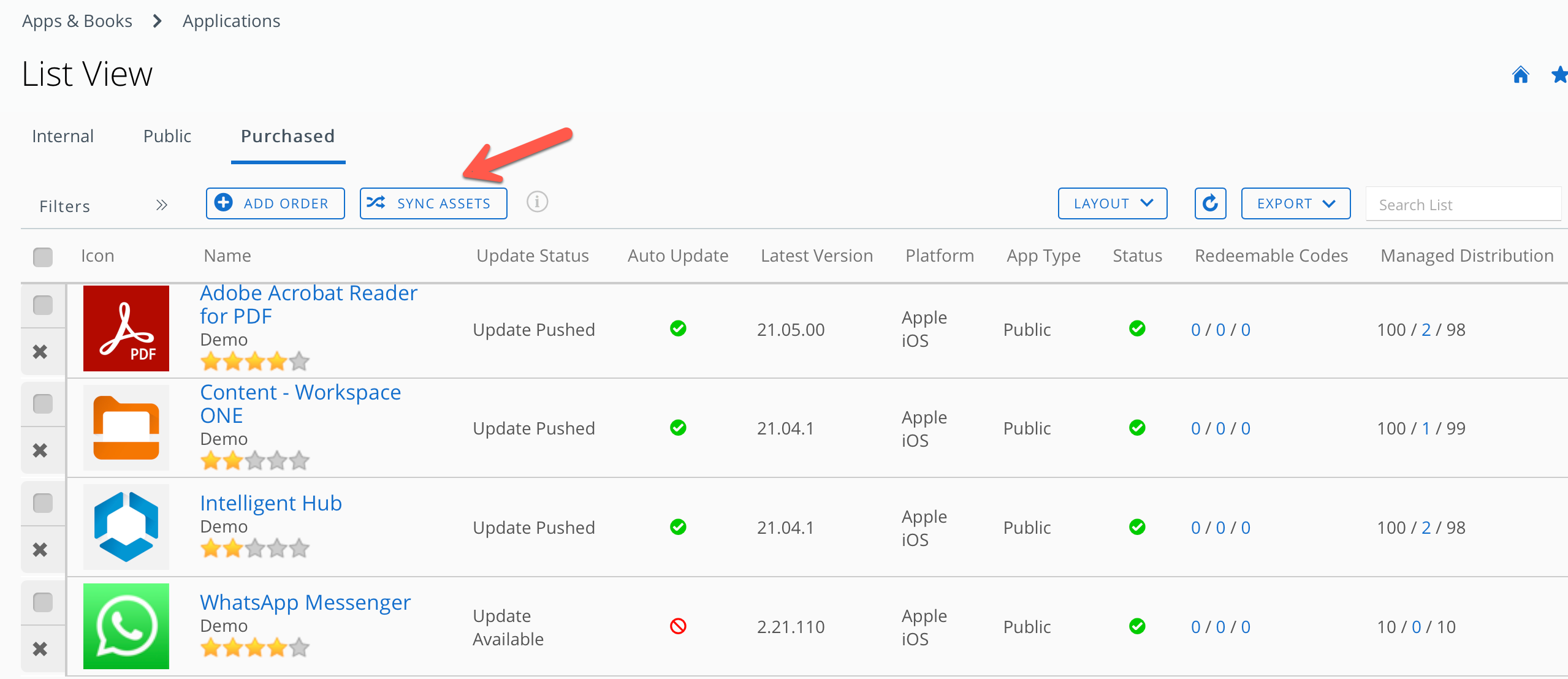Click the Content - Workspace ONE folder icon

(x=126, y=428)
